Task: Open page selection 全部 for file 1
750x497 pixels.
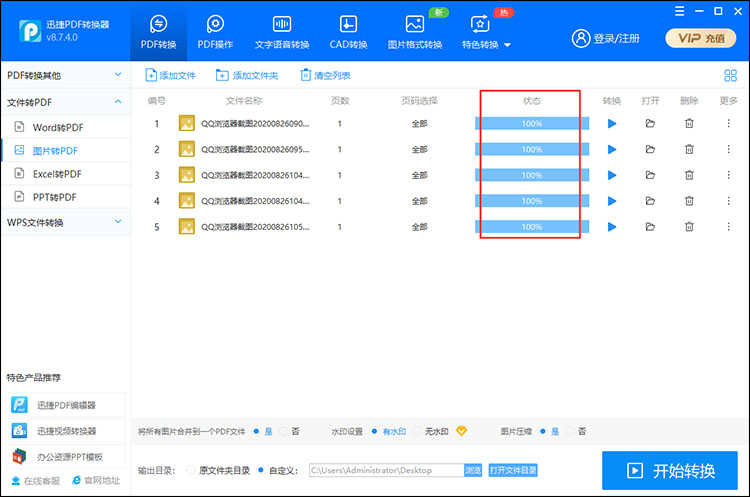Action: (x=419, y=124)
